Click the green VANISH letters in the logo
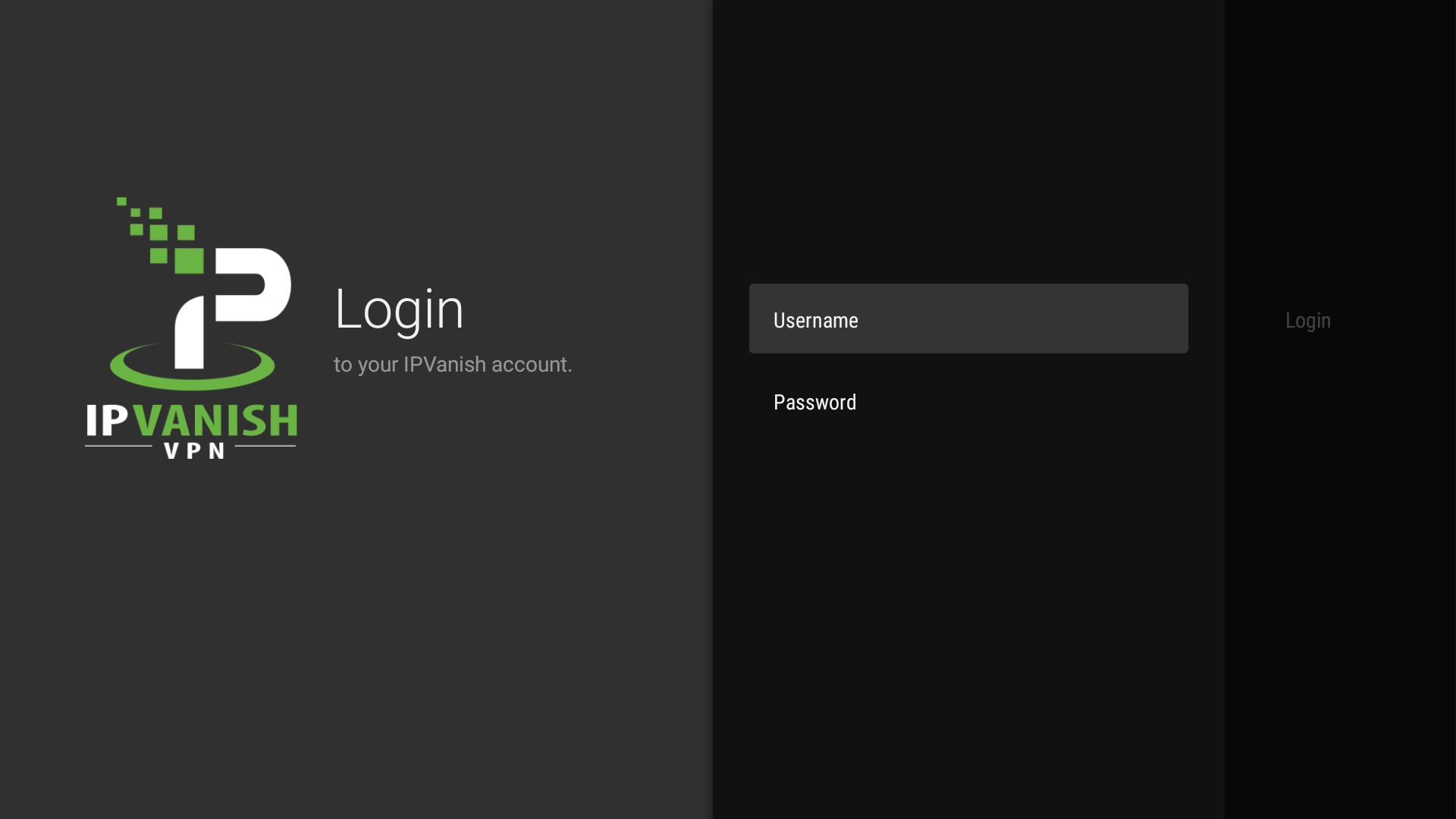The height and width of the screenshot is (819, 1456). [x=215, y=421]
